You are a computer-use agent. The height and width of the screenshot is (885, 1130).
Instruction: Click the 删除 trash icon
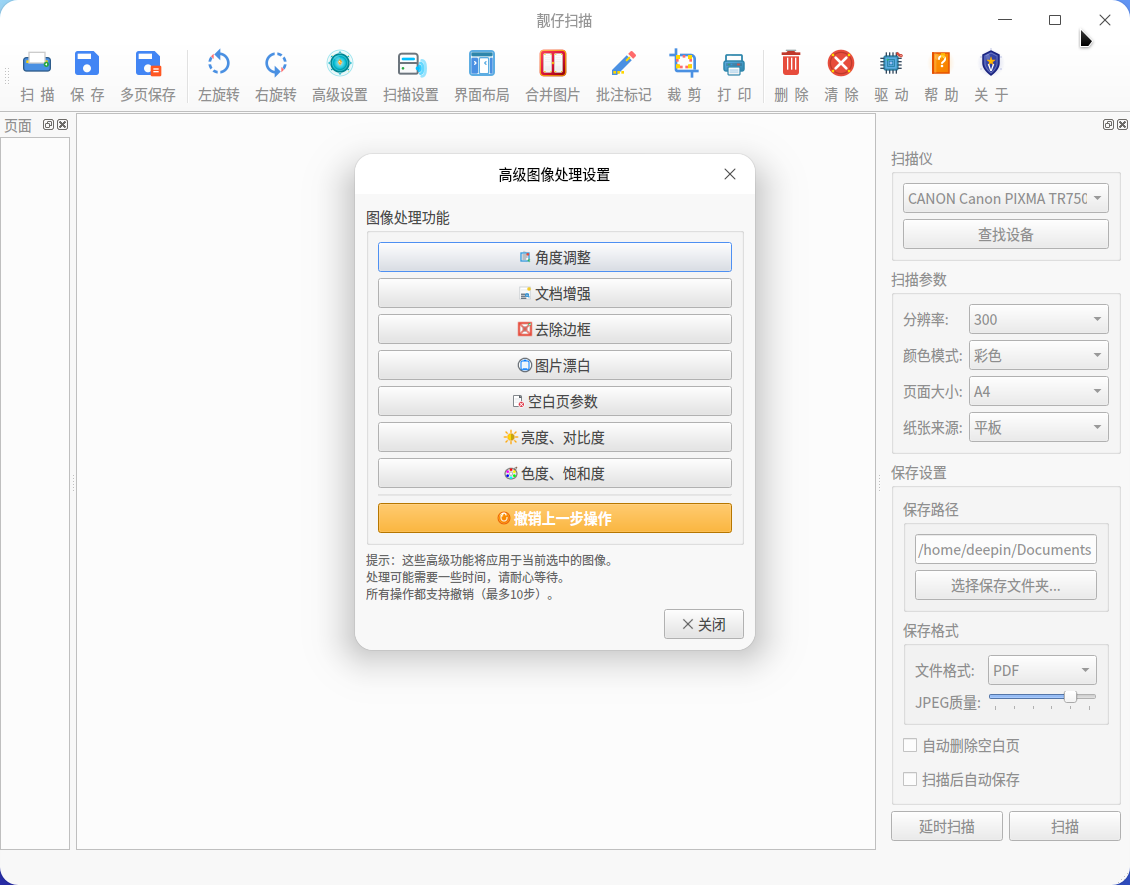click(791, 63)
